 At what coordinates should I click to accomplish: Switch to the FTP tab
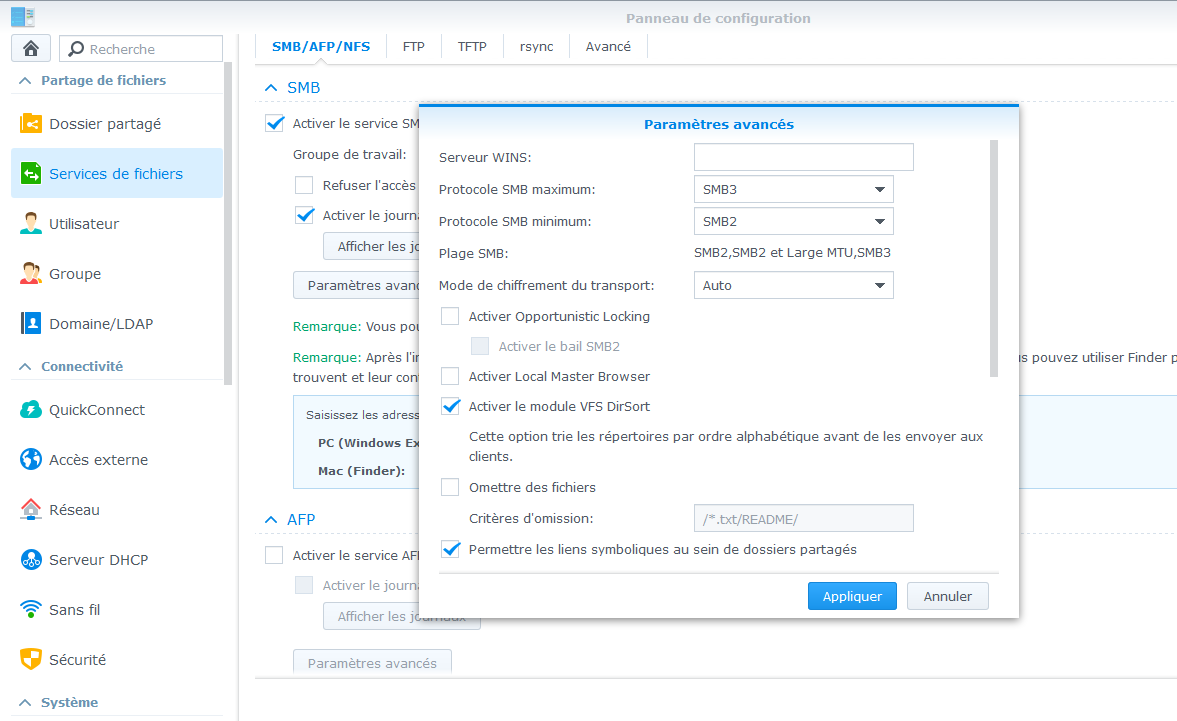(x=414, y=47)
